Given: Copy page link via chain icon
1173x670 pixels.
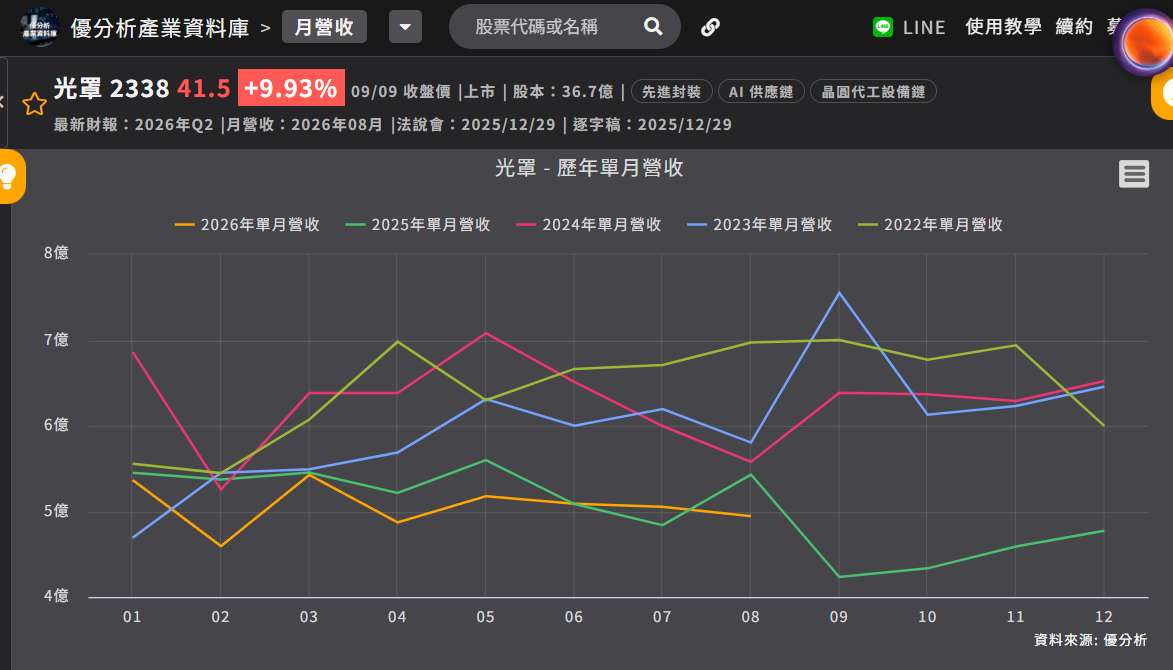Looking at the screenshot, I should tap(710, 28).
